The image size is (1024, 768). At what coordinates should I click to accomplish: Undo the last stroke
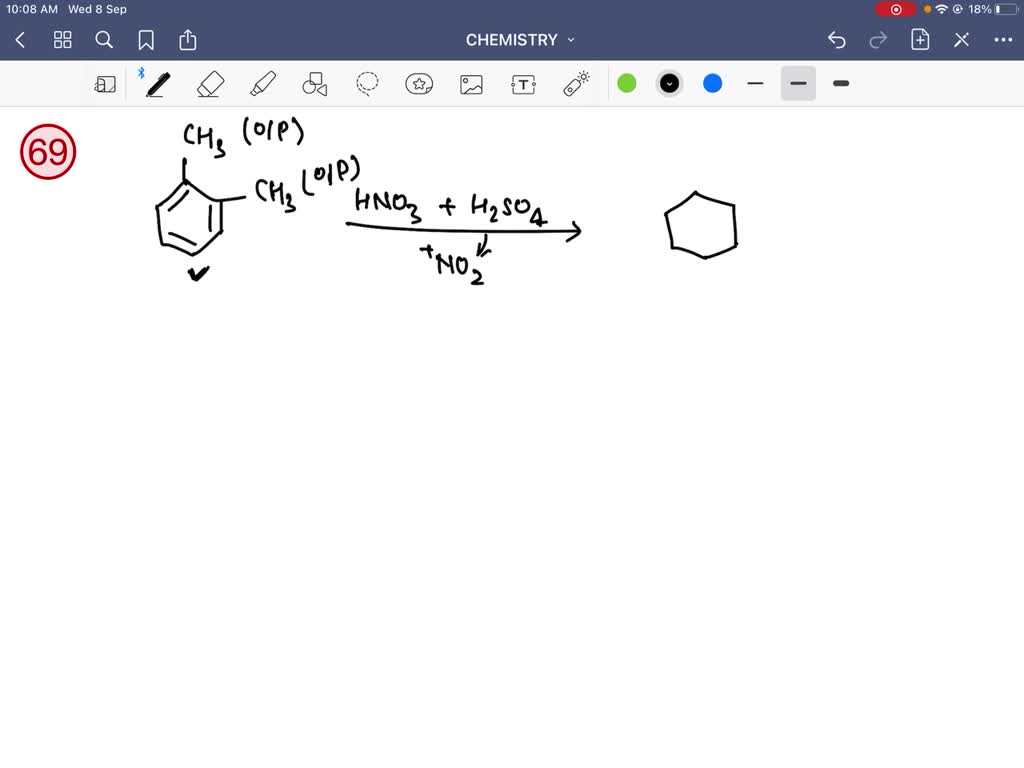(837, 40)
